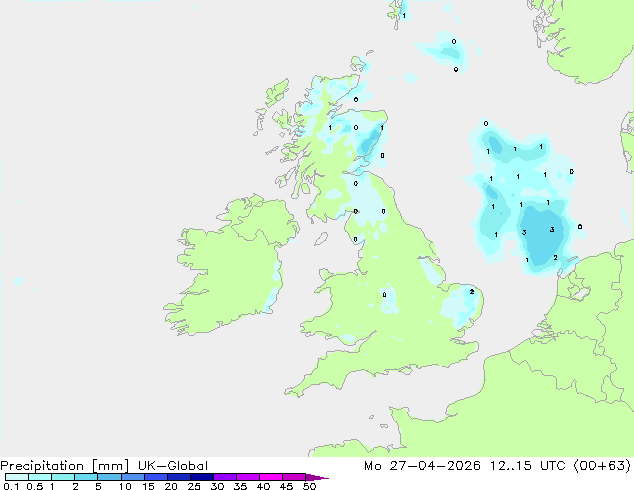Select the 0.5–1 mm legend swatch
The width and height of the screenshot is (634, 490).
pos(40,477)
